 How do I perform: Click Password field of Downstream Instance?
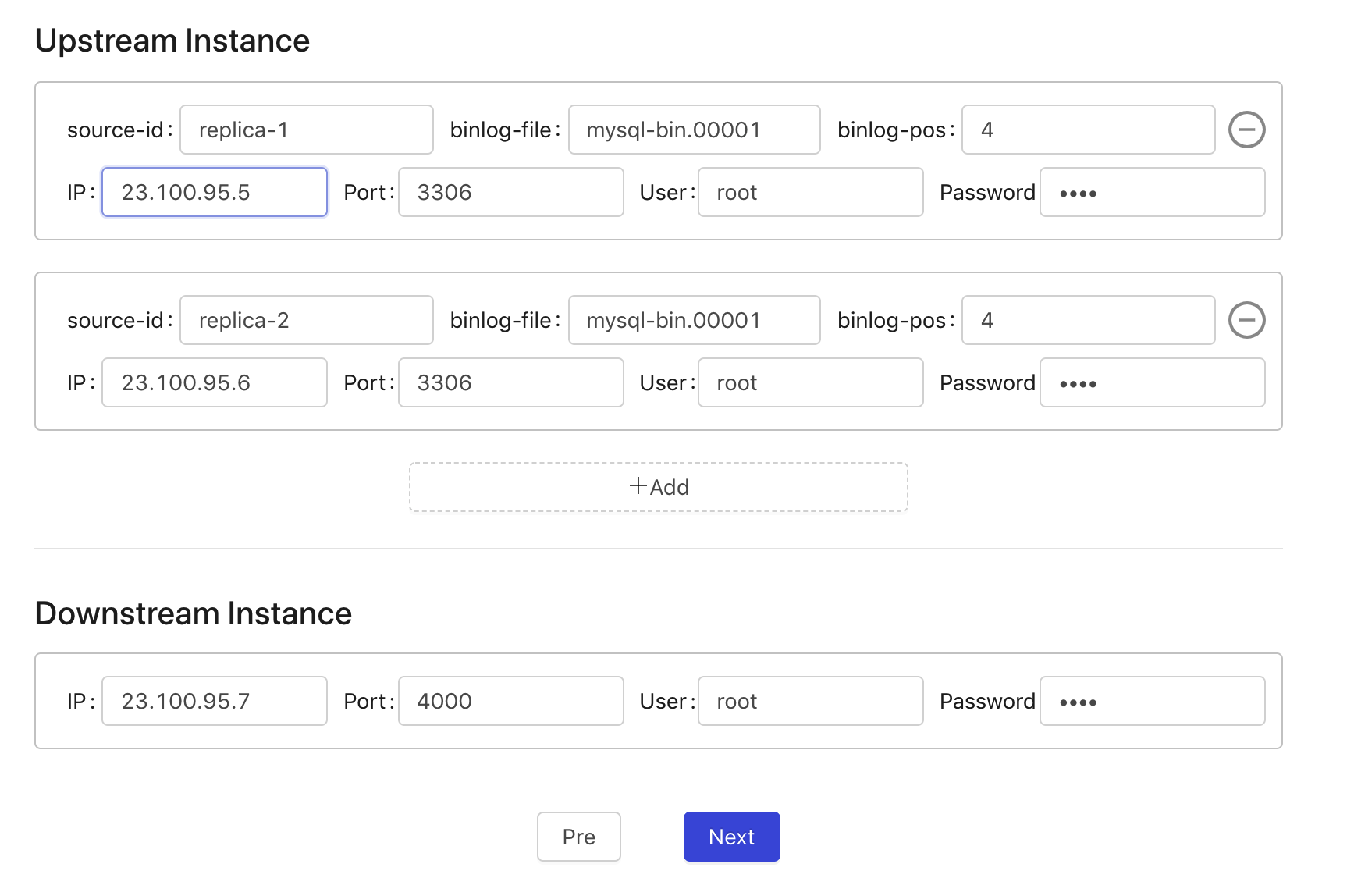1153,701
